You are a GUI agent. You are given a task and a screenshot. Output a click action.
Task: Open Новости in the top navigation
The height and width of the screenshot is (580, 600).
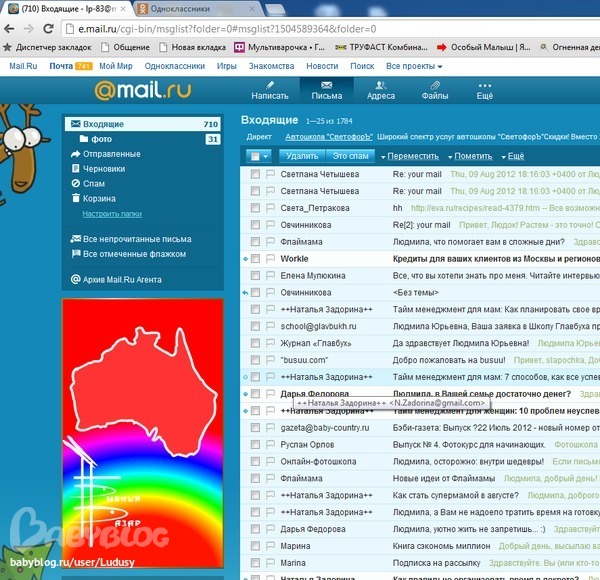point(322,66)
